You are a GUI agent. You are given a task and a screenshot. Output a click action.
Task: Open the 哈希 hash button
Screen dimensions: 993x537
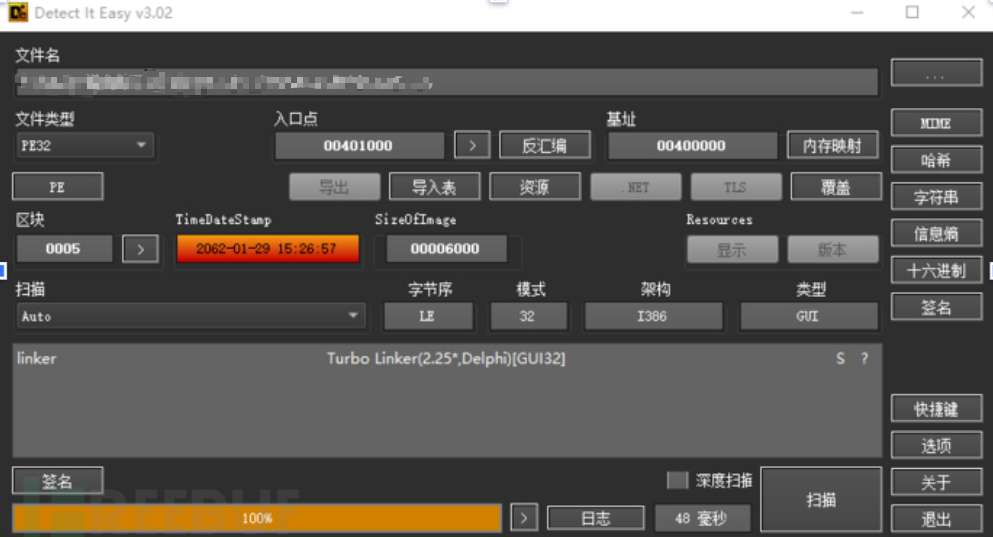click(x=936, y=160)
